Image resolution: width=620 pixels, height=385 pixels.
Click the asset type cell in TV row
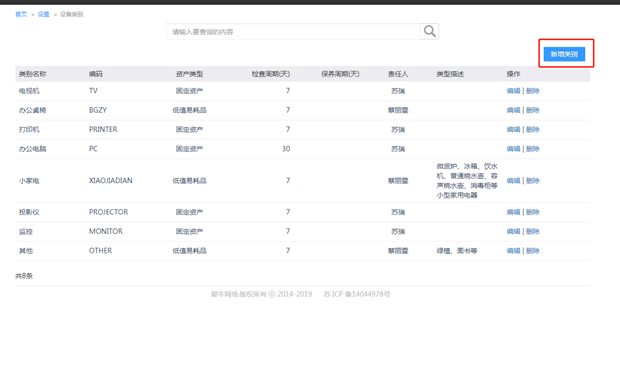pos(189,91)
